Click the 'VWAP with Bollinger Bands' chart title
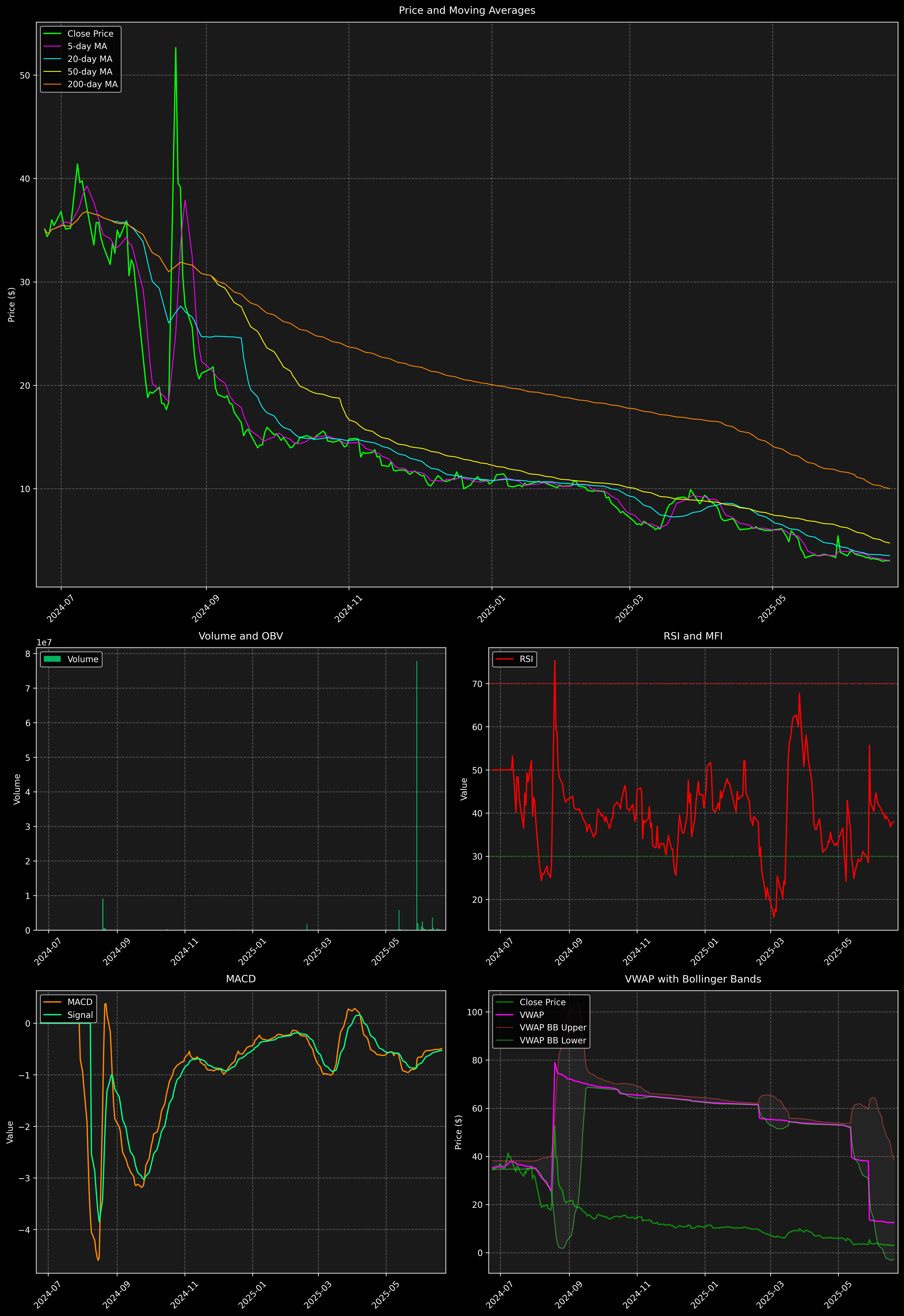Viewport: 904px width, 1316px height. pos(693,979)
